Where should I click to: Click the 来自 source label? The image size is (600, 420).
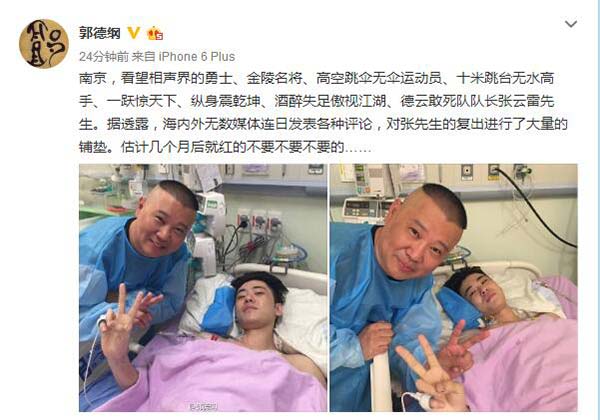tap(143, 57)
